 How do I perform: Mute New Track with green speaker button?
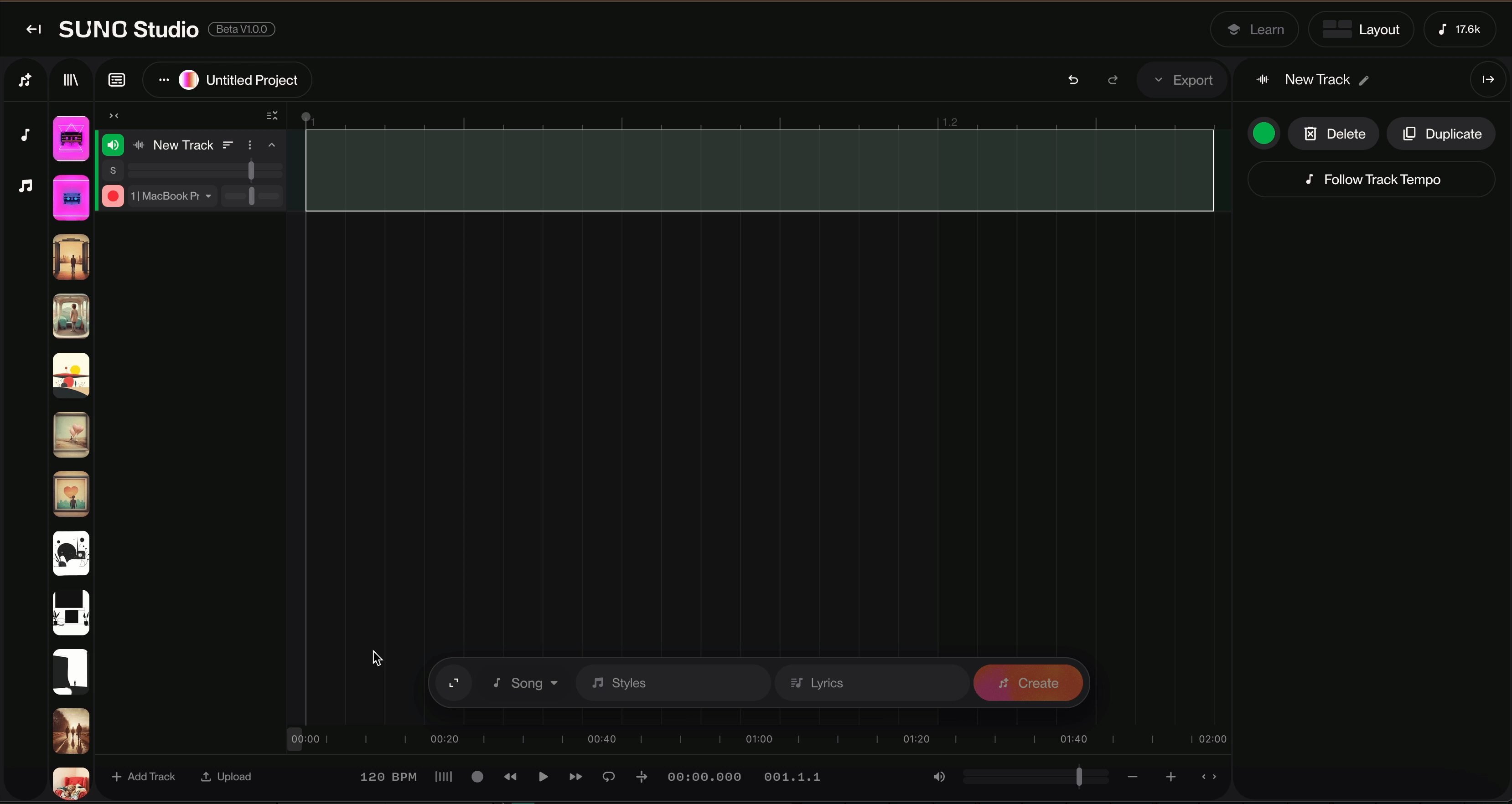tap(113, 145)
